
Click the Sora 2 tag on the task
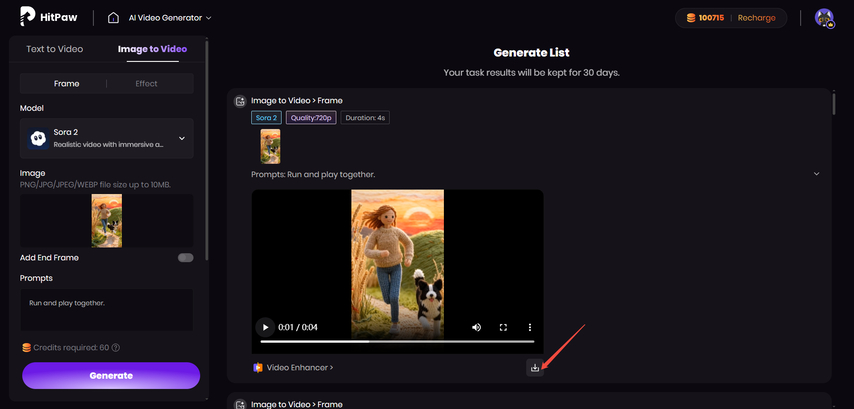(x=266, y=118)
